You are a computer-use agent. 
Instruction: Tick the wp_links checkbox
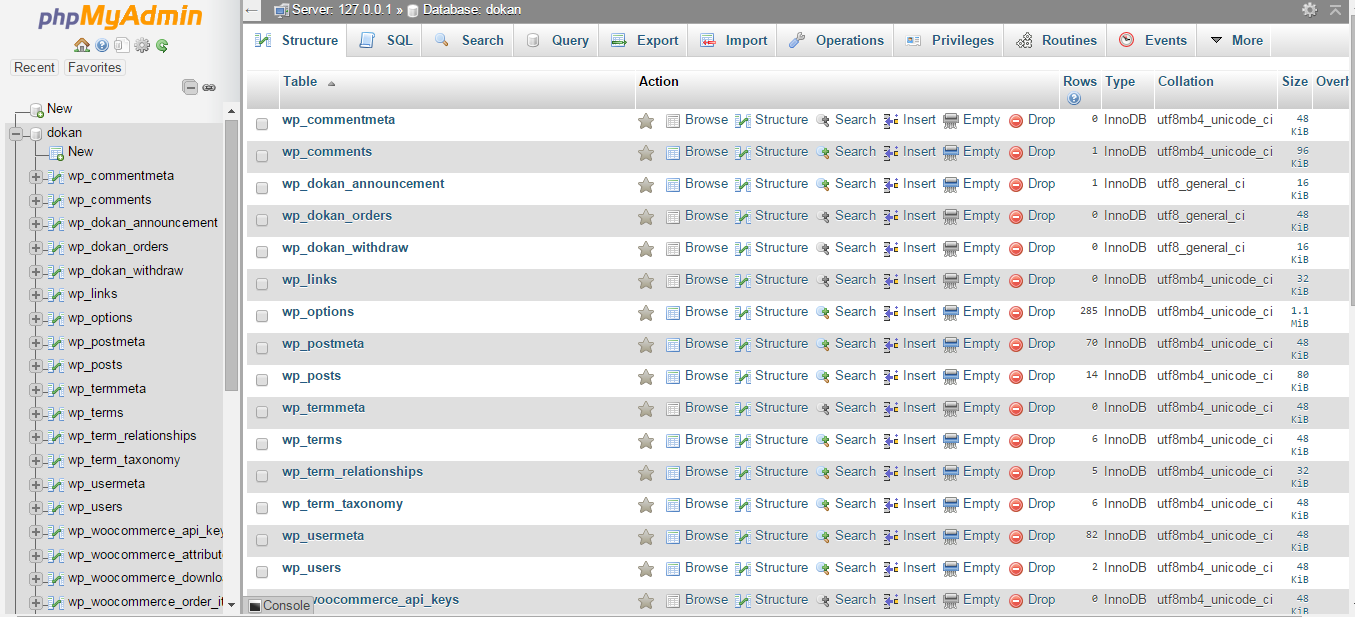pyautogui.click(x=262, y=284)
